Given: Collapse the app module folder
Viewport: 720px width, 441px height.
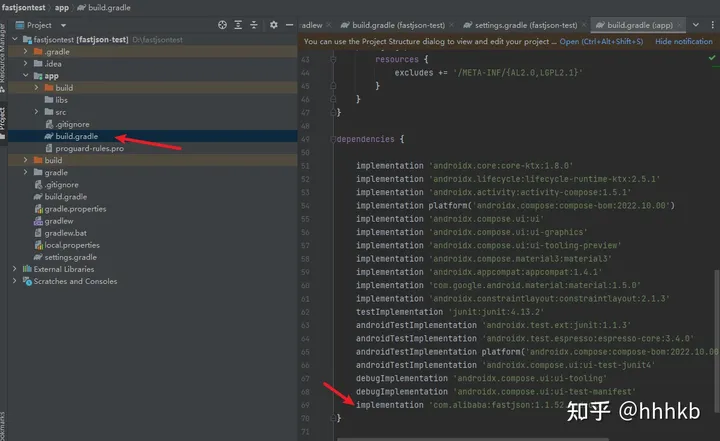Looking at the screenshot, I should point(26,75).
